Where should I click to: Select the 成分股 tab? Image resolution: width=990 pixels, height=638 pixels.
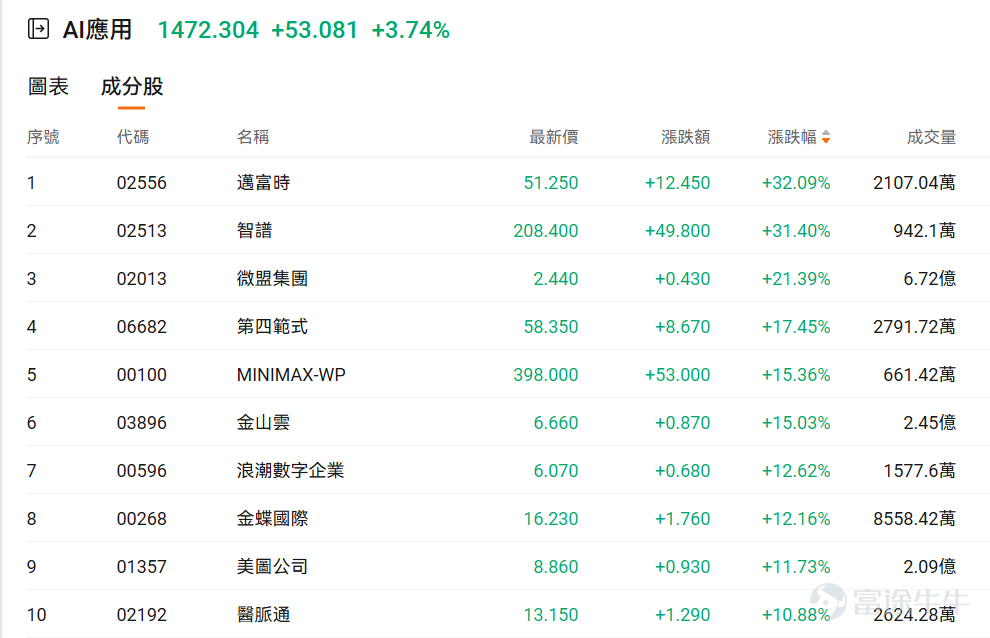[132, 87]
